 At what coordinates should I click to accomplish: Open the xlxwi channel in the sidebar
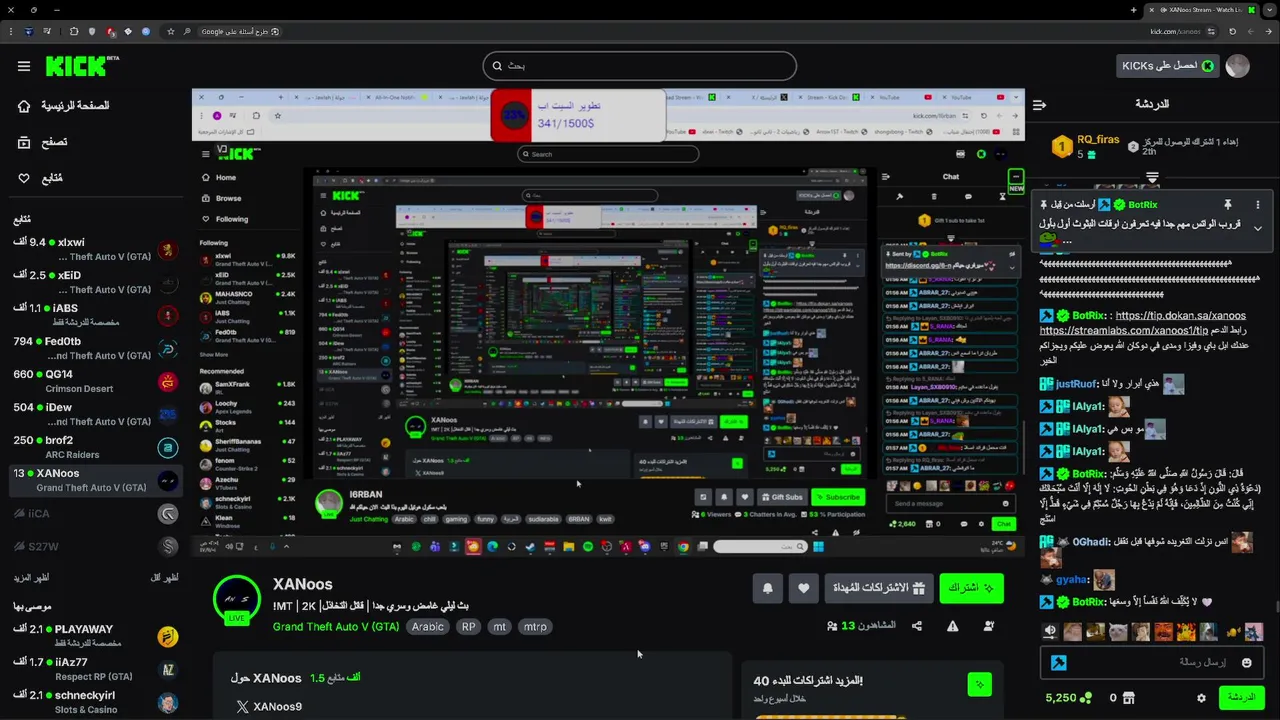click(96, 249)
